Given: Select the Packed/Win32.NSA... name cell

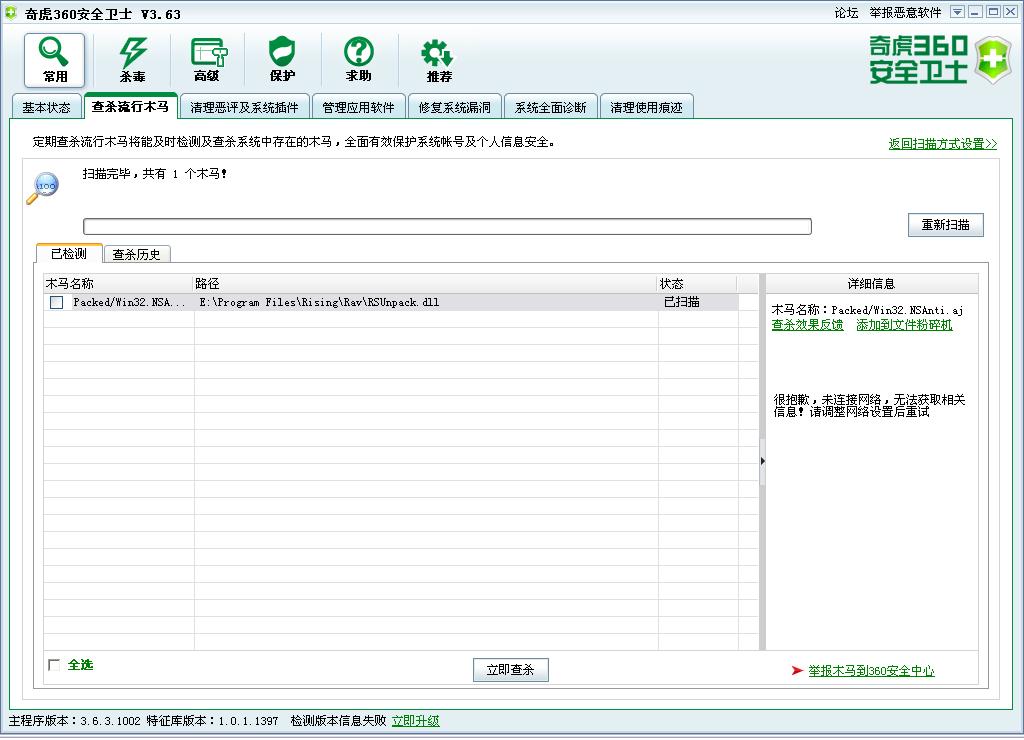Looking at the screenshot, I should tap(129, 302).
